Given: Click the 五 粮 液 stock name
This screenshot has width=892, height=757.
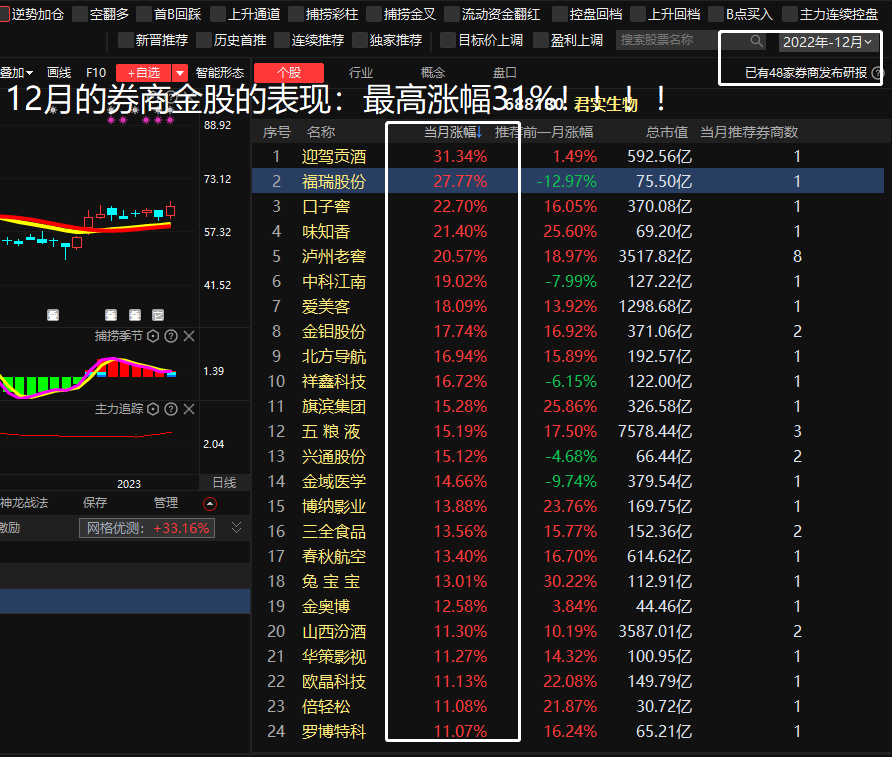Looking at the screenshot, I should 331,432.
